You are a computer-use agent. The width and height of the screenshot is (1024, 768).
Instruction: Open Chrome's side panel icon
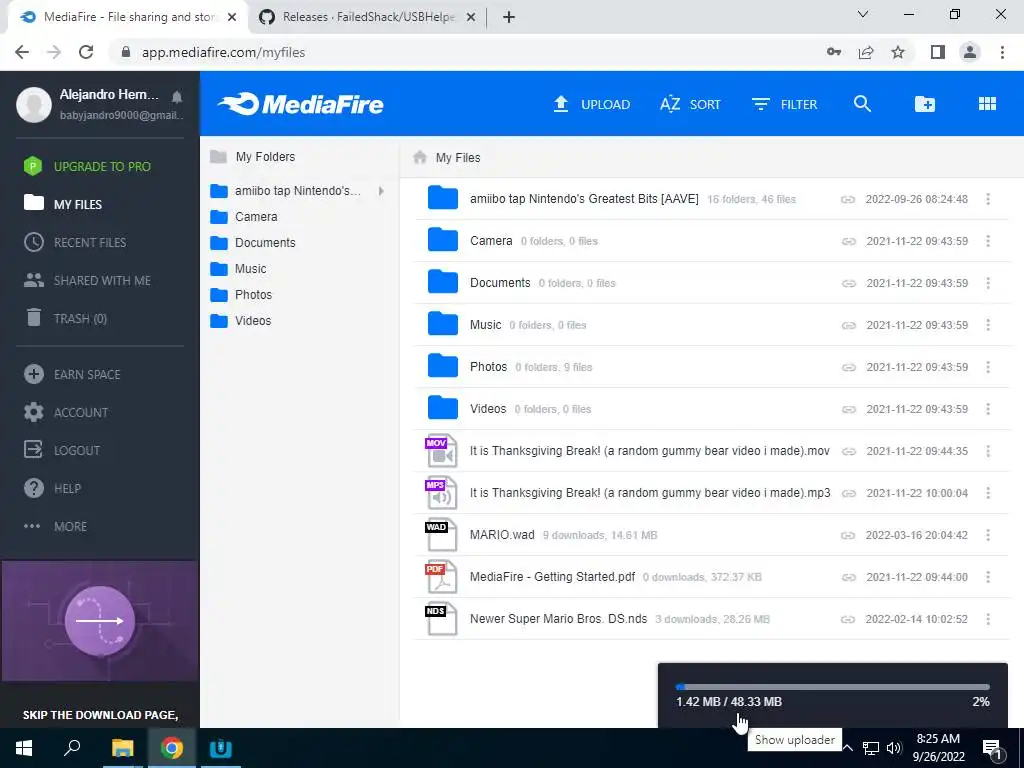click(938, 52)
